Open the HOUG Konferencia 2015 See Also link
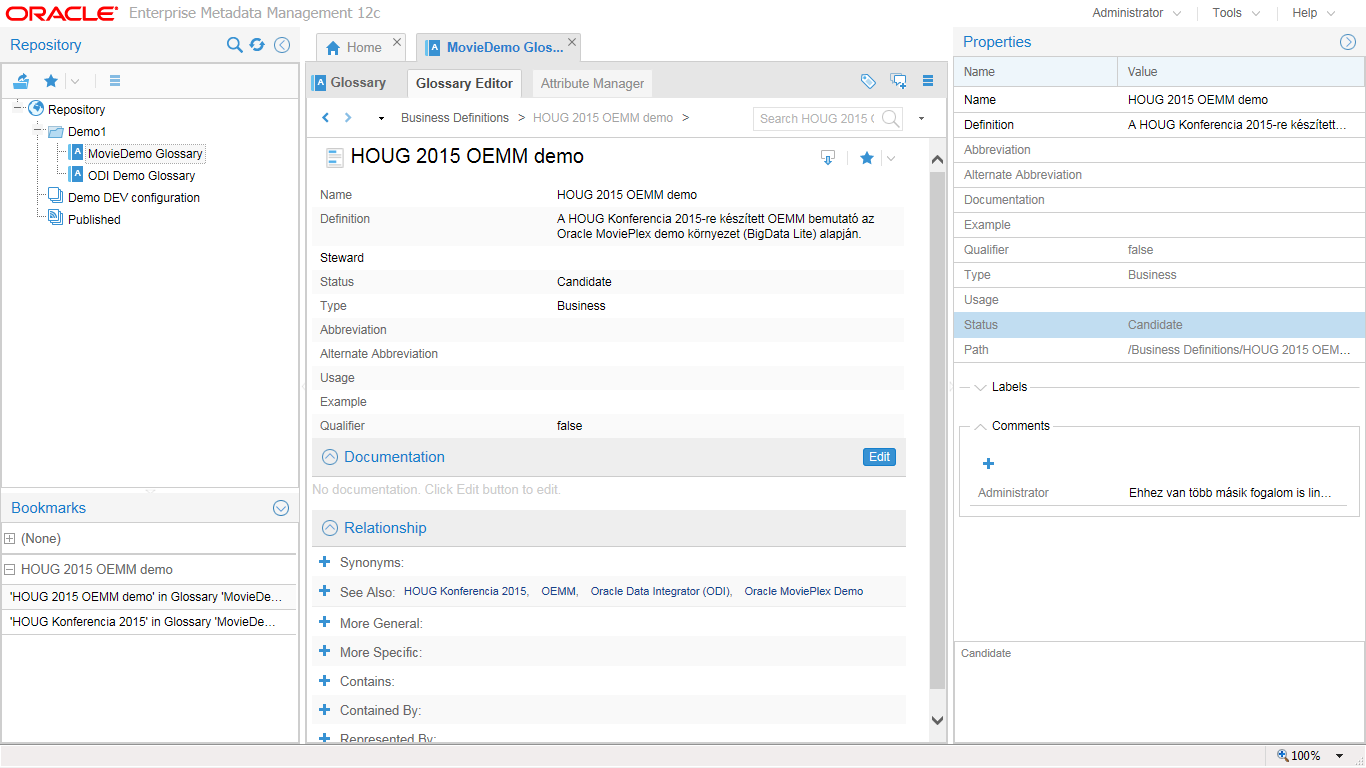Image resolution: width=1366 pixels, height=768 pixels. click(x=465, y=591)
